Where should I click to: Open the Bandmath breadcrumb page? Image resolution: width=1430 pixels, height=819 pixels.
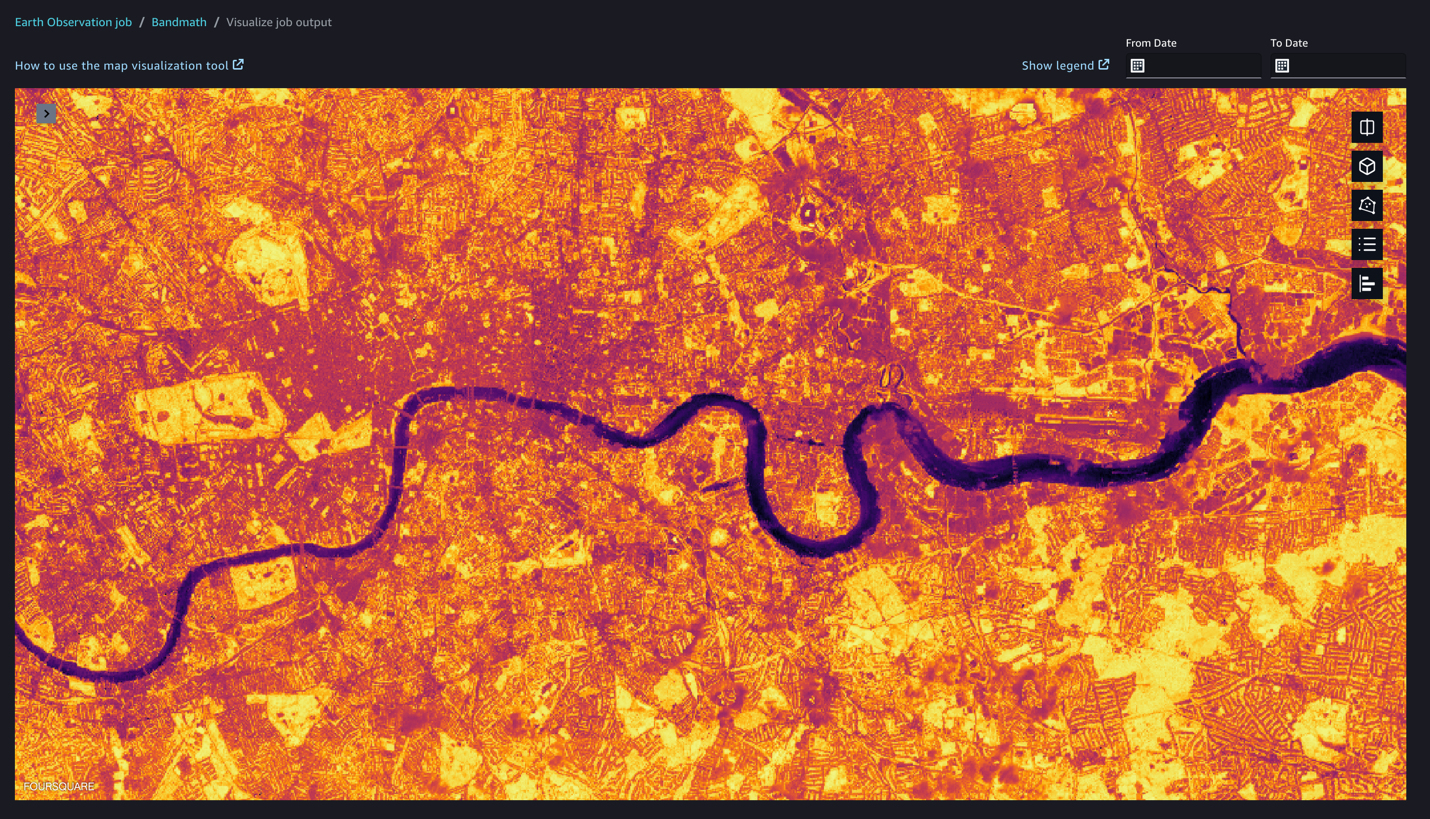[x=179, y=21]
